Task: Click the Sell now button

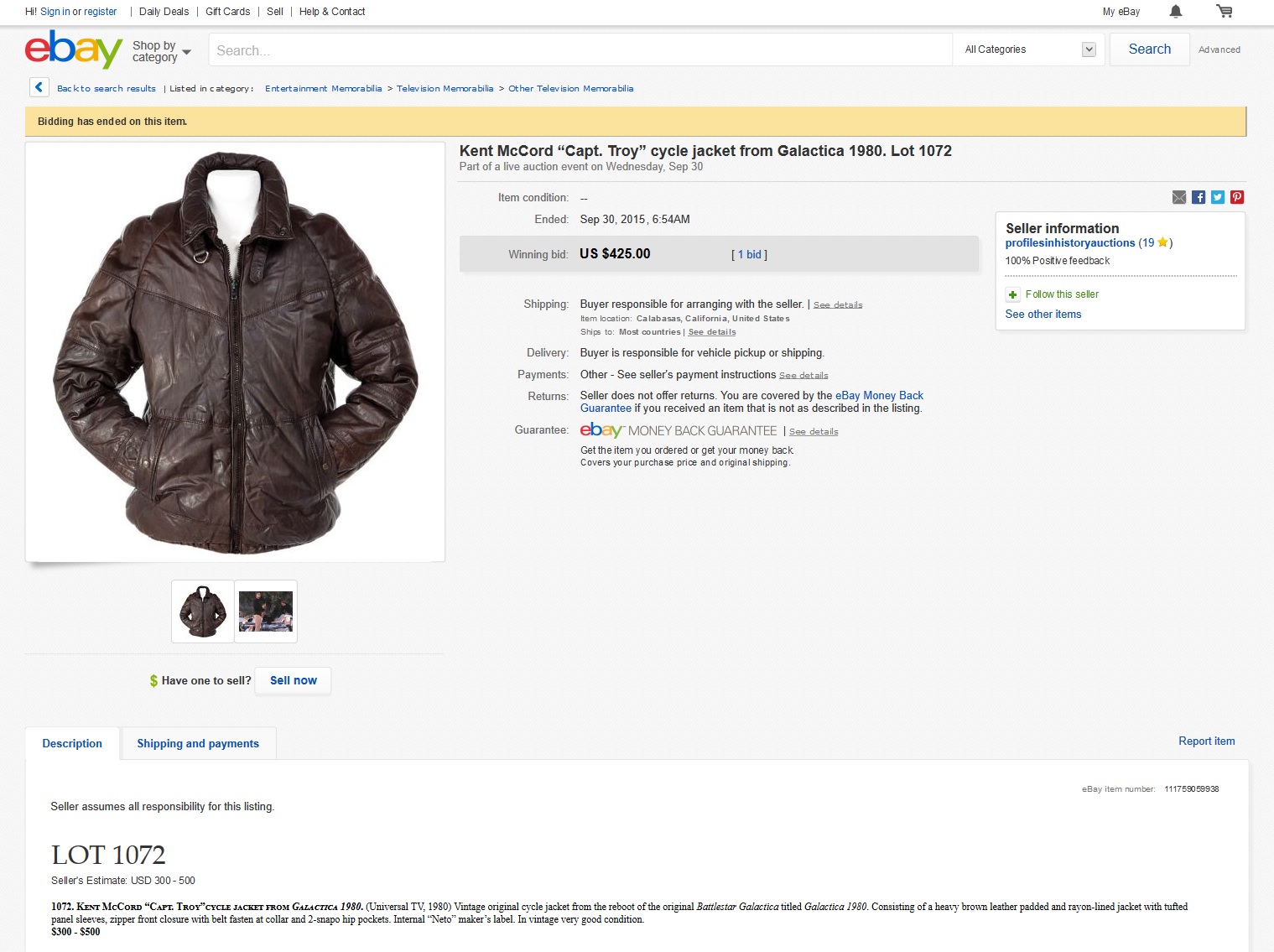Action: [x=294, y=681]
